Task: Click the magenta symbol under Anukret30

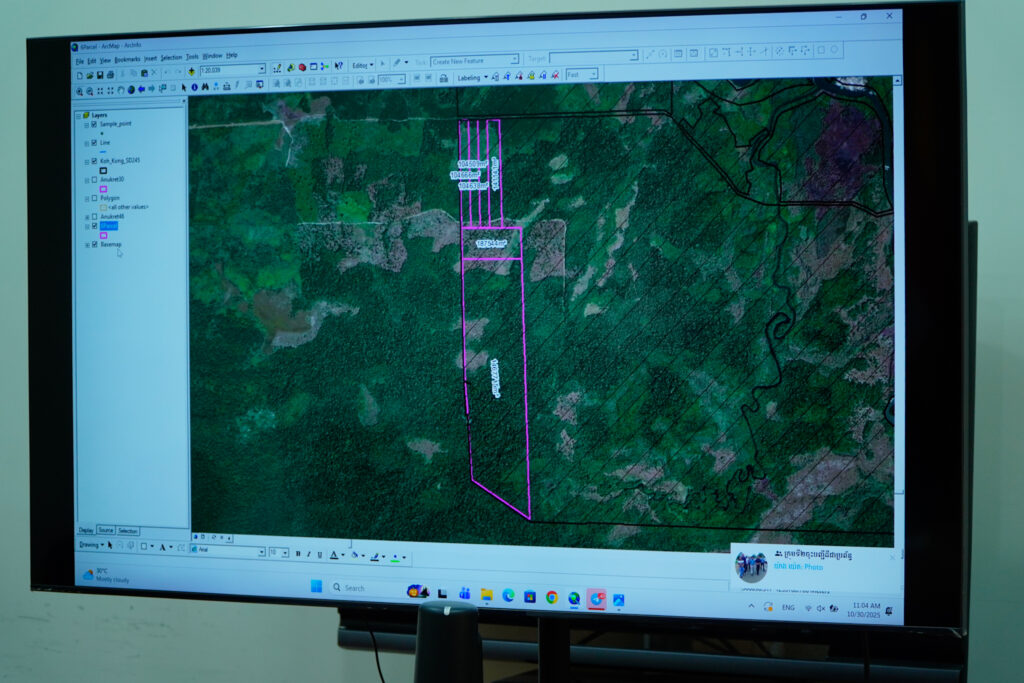Action: [103, 189]
